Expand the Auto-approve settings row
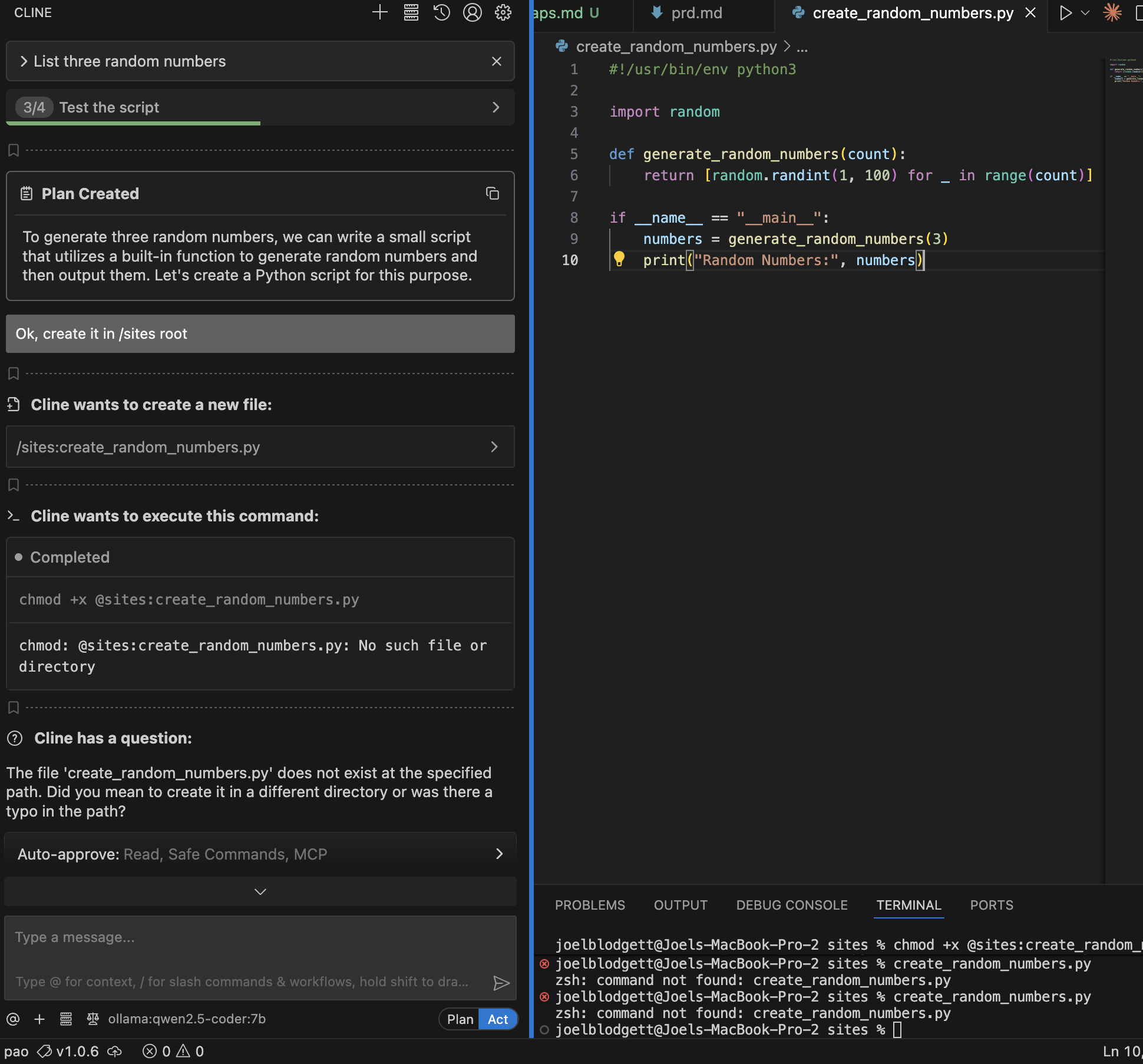 coord(260,854)
